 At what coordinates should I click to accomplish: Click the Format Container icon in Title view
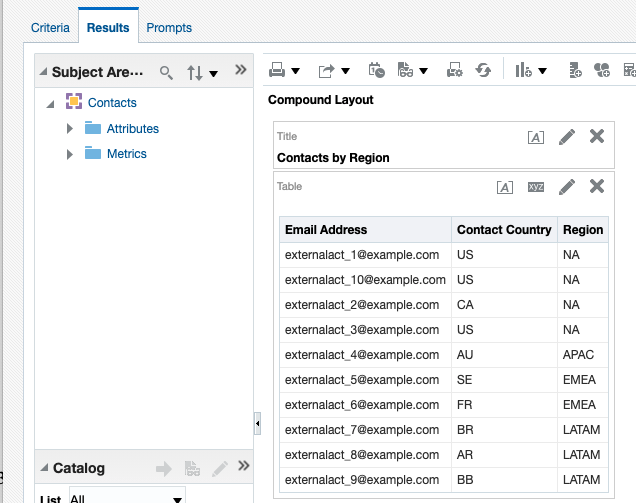tap(536, 138)
